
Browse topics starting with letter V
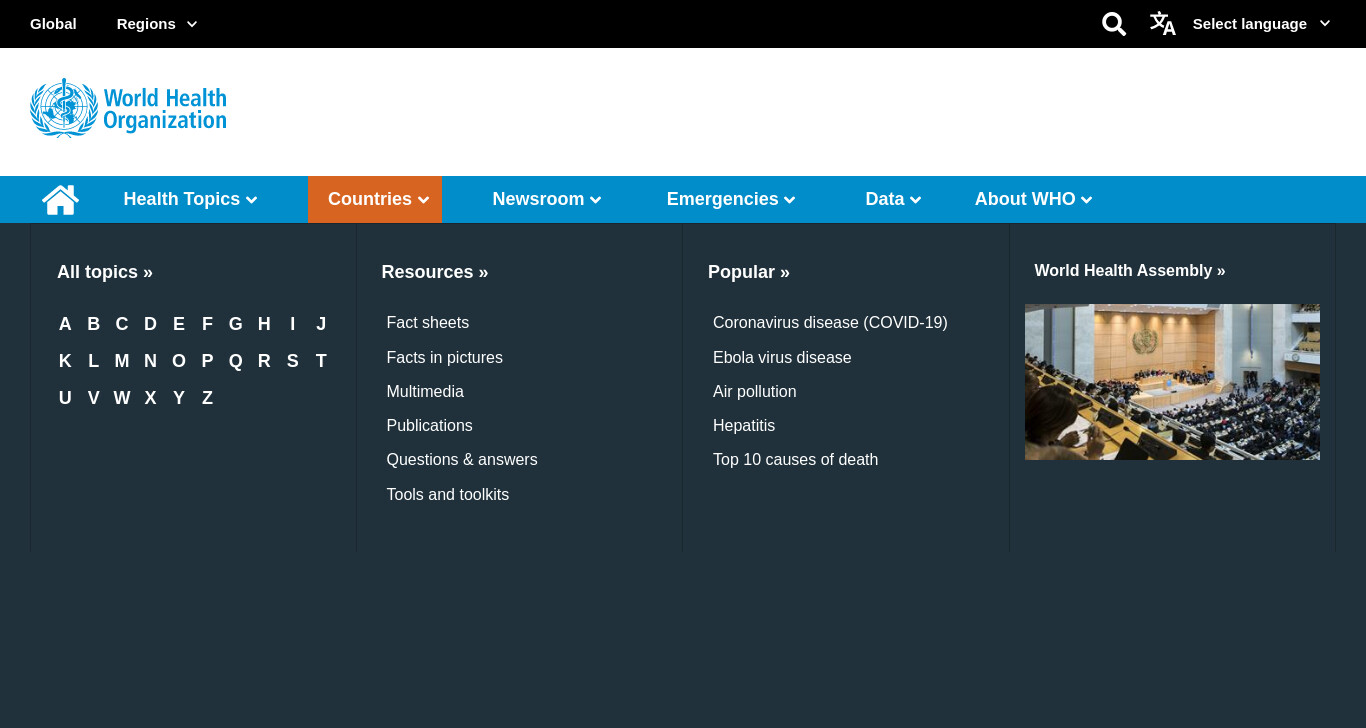pyautogui.click(x=94, y=398)
